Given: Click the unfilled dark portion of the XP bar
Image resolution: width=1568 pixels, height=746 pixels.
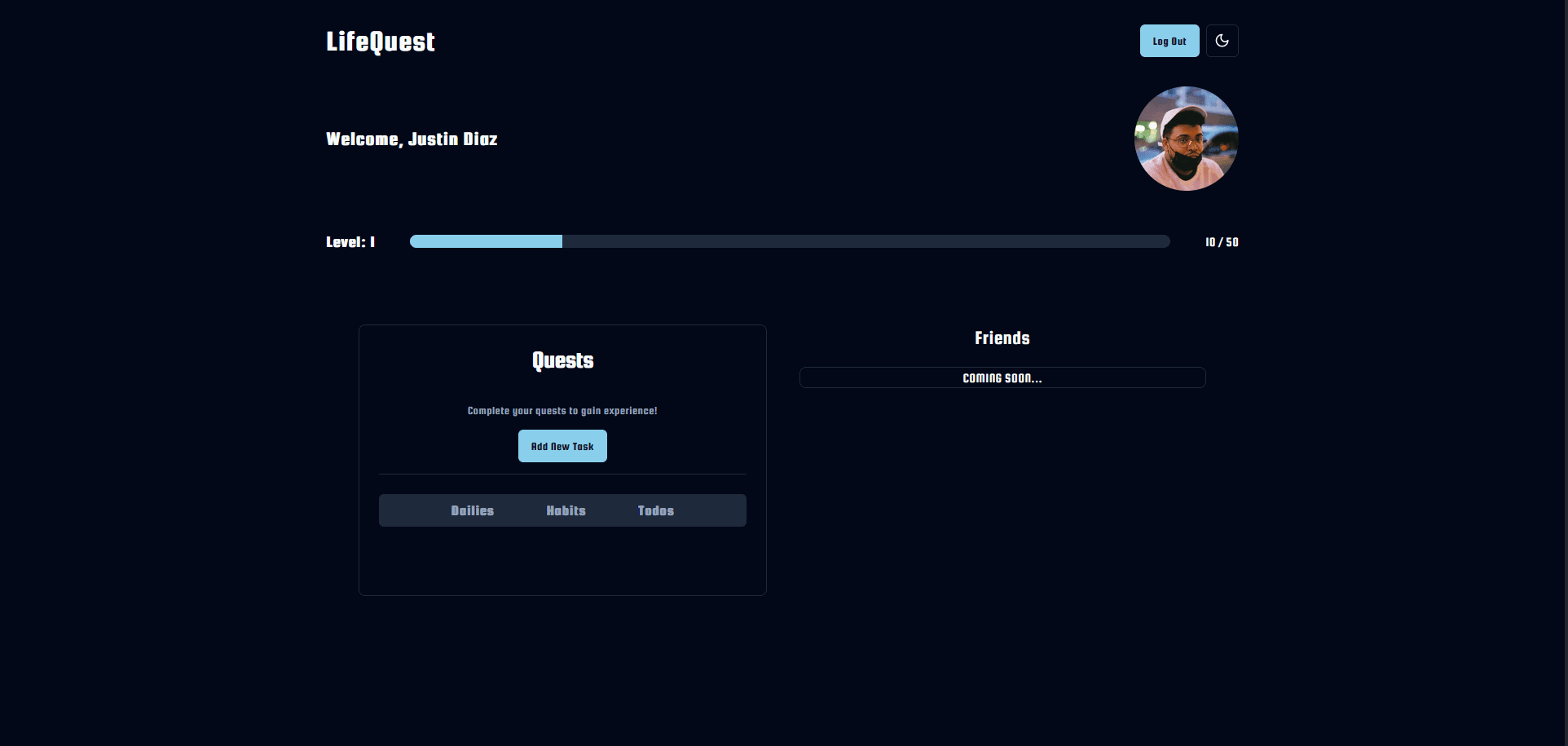Looking at the screenshot, I should point(864,241).
